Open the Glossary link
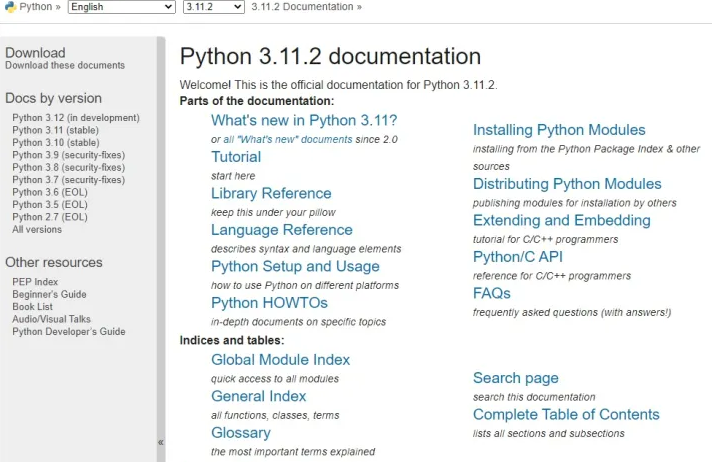712x462 pixels. point(241,433)
